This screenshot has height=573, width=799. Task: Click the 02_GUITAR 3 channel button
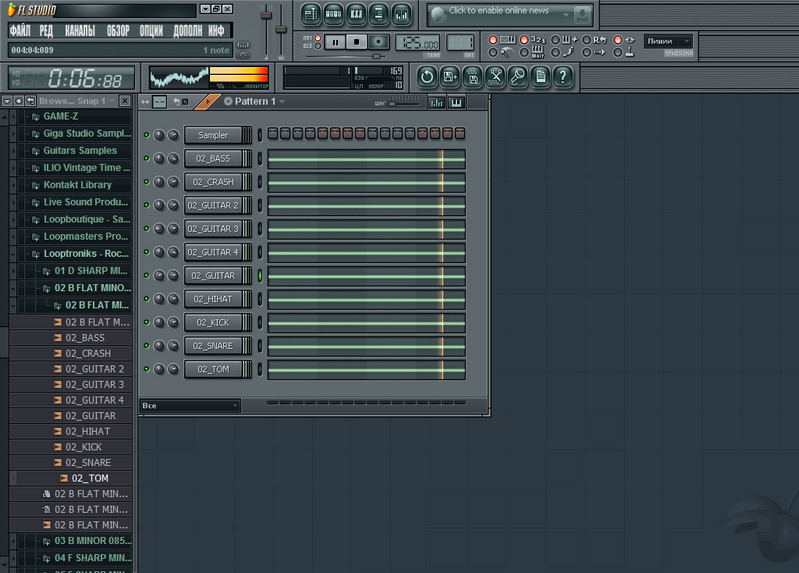(212, 229)
